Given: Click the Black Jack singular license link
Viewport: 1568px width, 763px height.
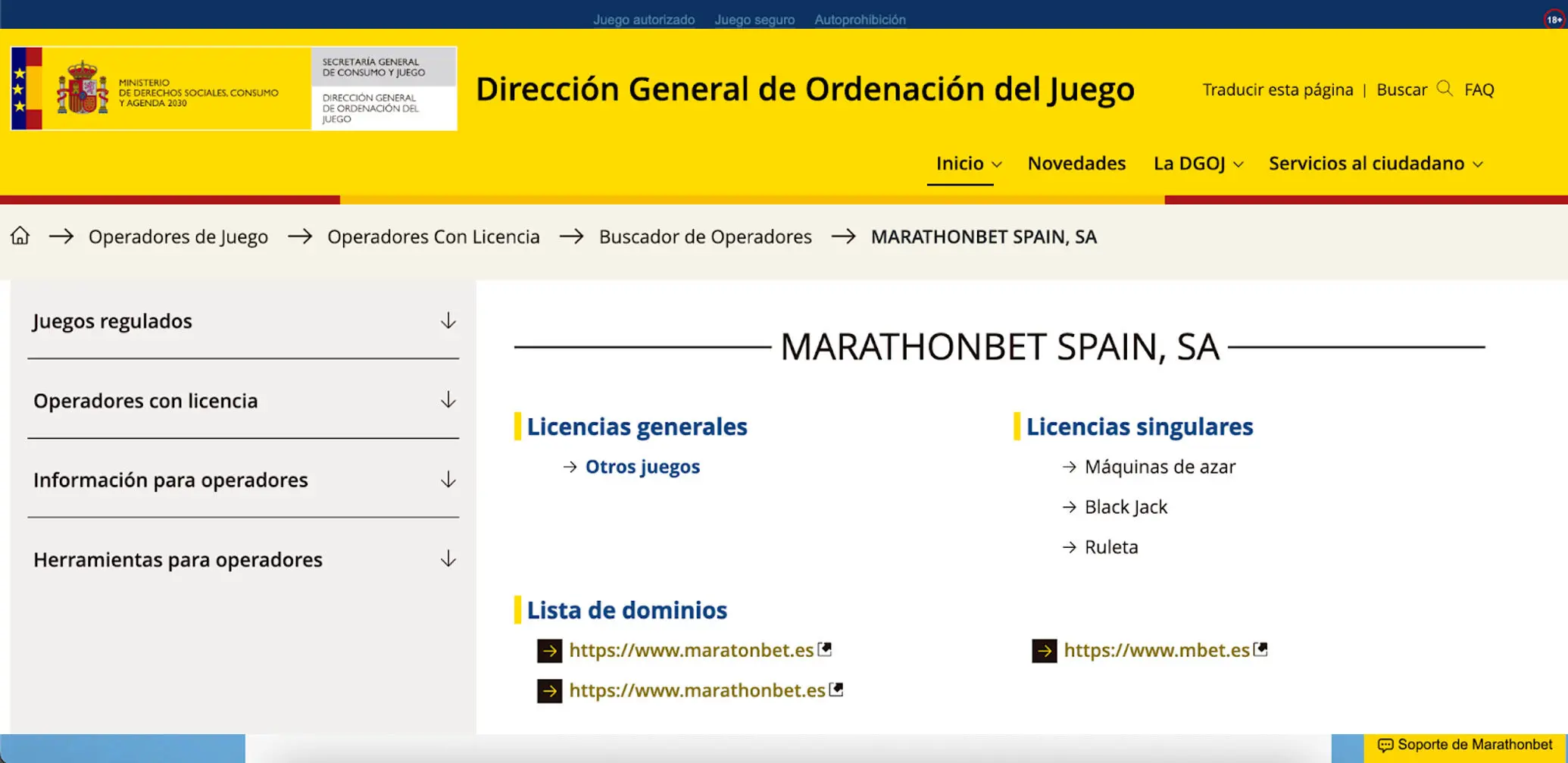Looking at the screenshot, I should coord(1126,506).
